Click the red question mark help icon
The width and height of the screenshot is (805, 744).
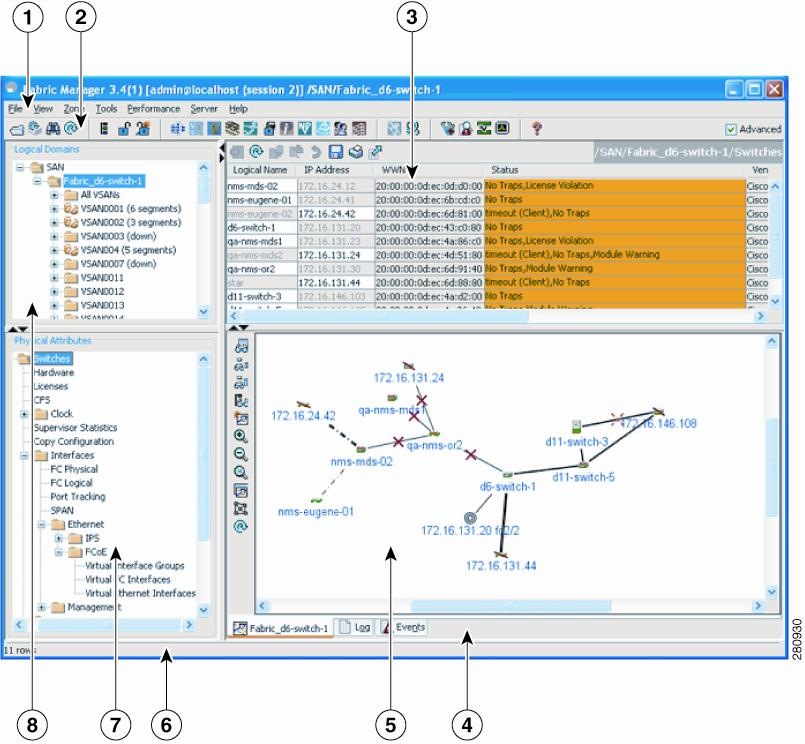537,128
